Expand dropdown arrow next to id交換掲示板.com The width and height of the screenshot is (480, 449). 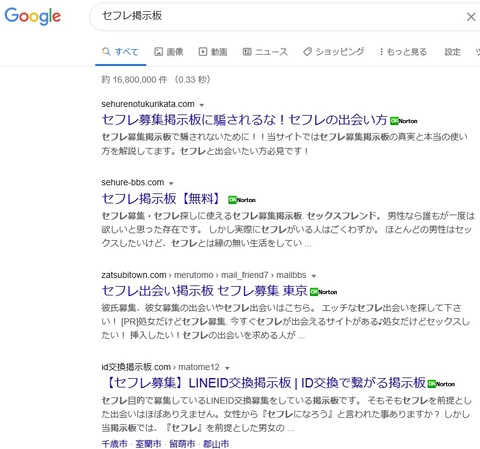pos(227,368)
